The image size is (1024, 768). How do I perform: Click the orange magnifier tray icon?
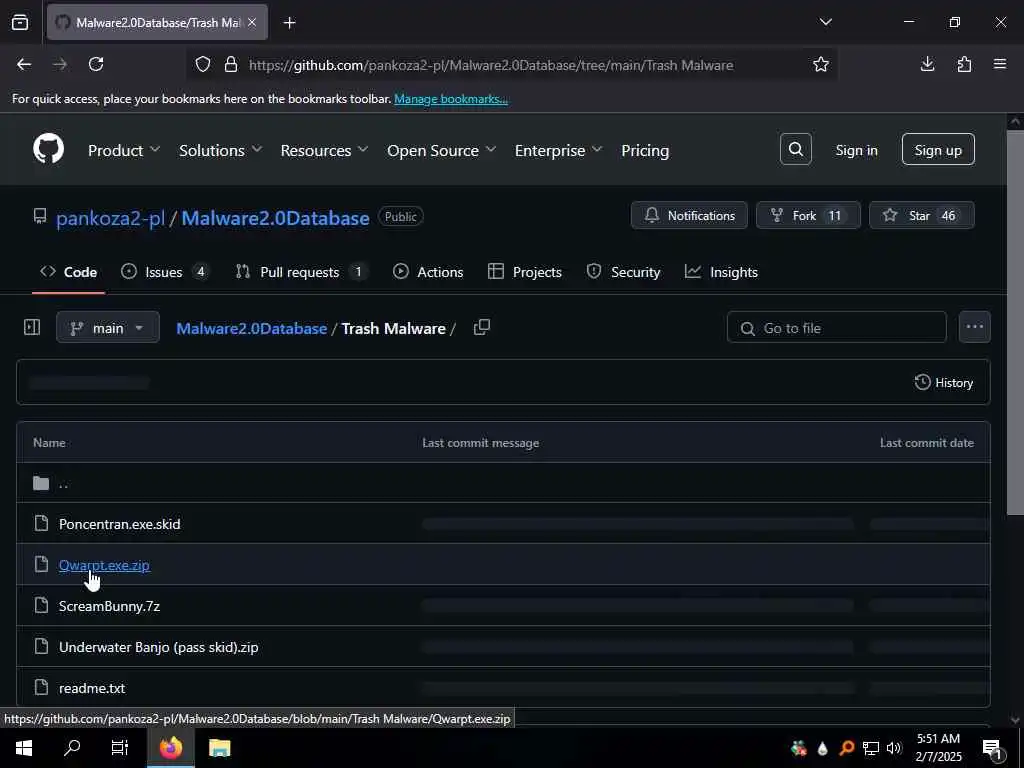846,748
